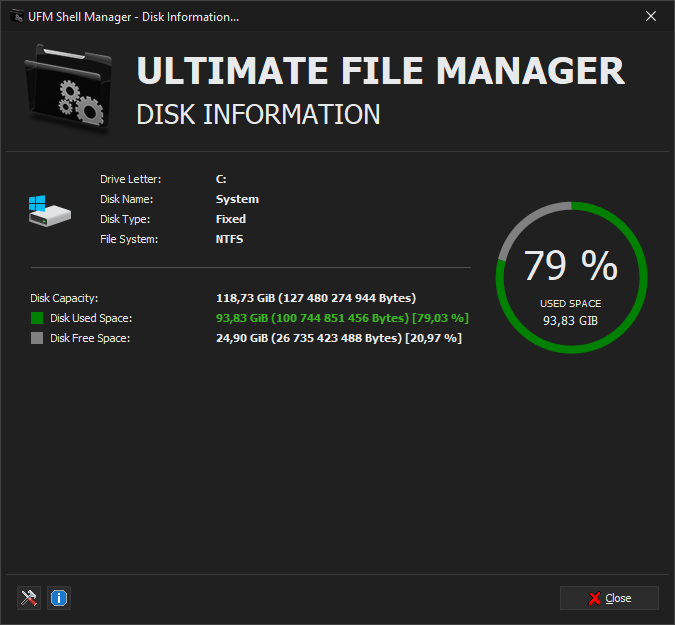
Task: Click the green 93,83 GiB used space value
Action: [x=342, y=318]
